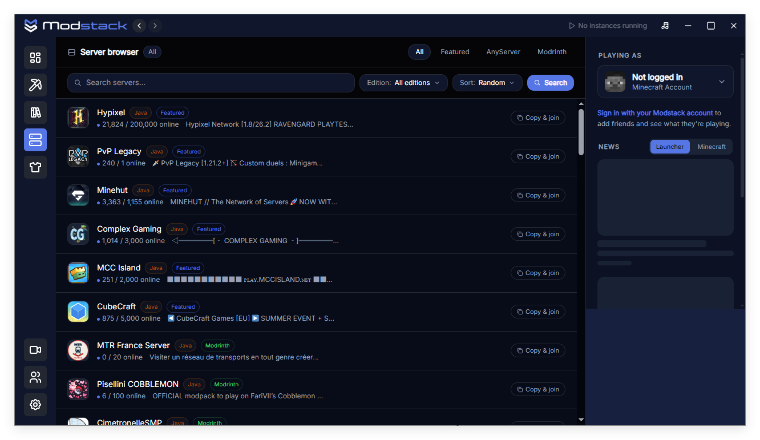Click the Server browser panel icon
The image size is (760, 440).
71,52
